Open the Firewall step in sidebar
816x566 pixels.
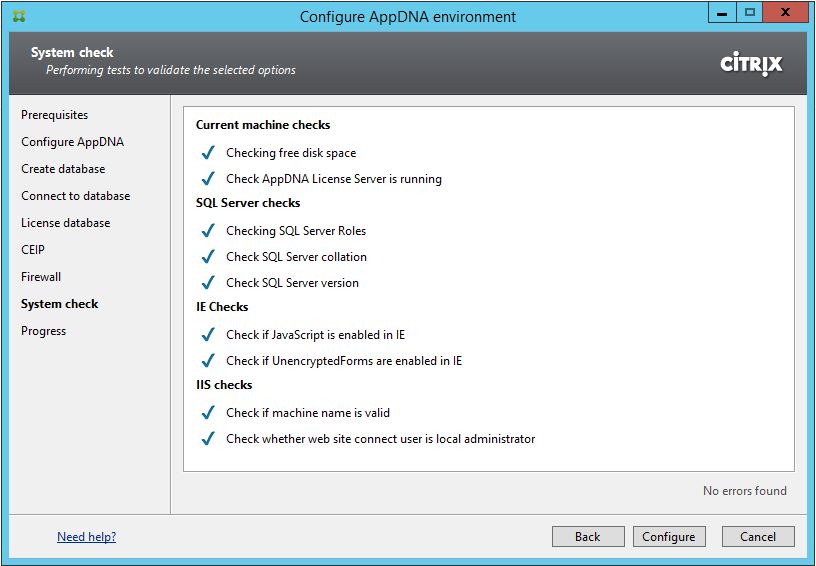41,277
